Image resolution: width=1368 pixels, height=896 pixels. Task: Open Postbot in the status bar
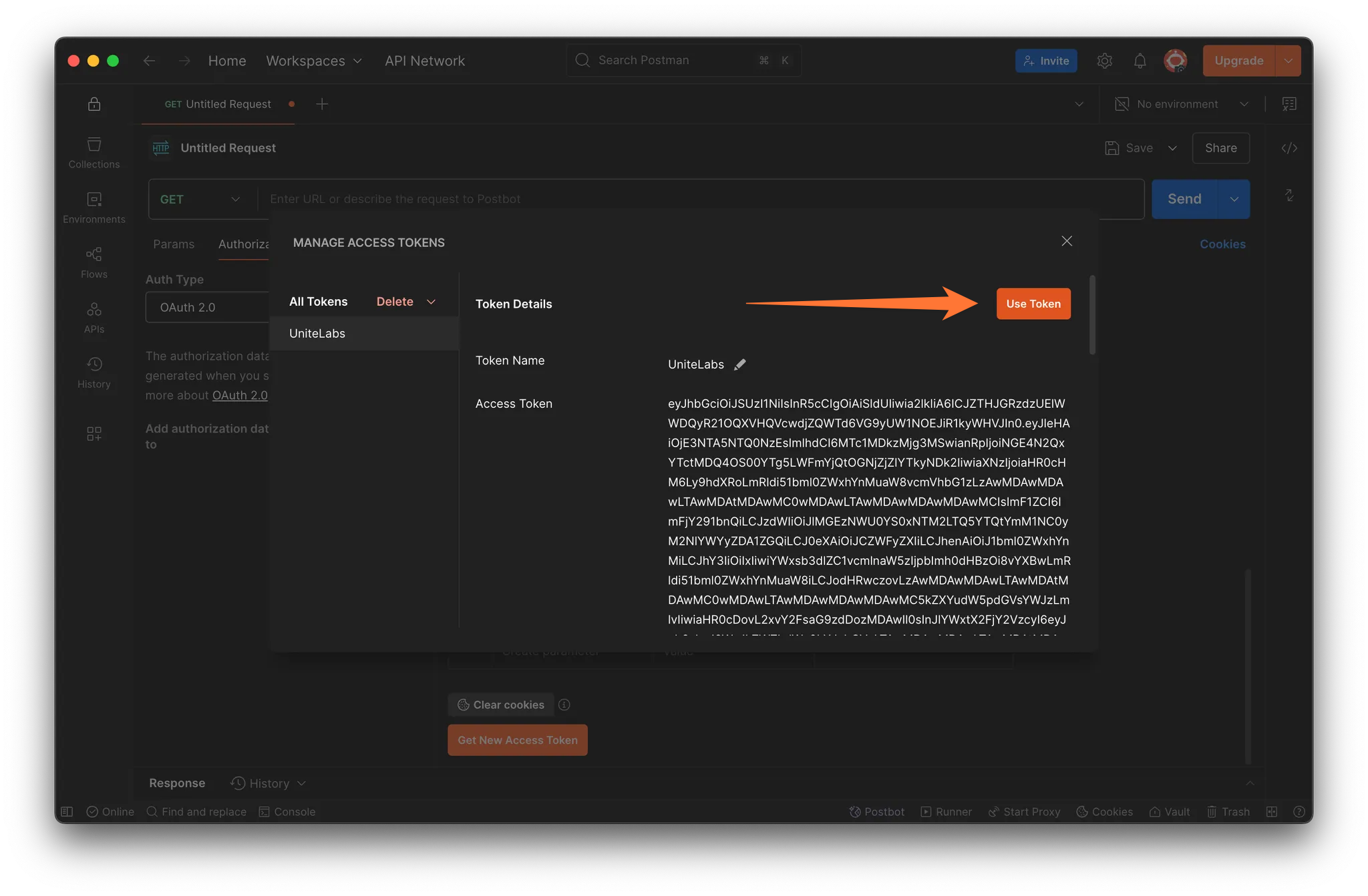click(876, 812)
